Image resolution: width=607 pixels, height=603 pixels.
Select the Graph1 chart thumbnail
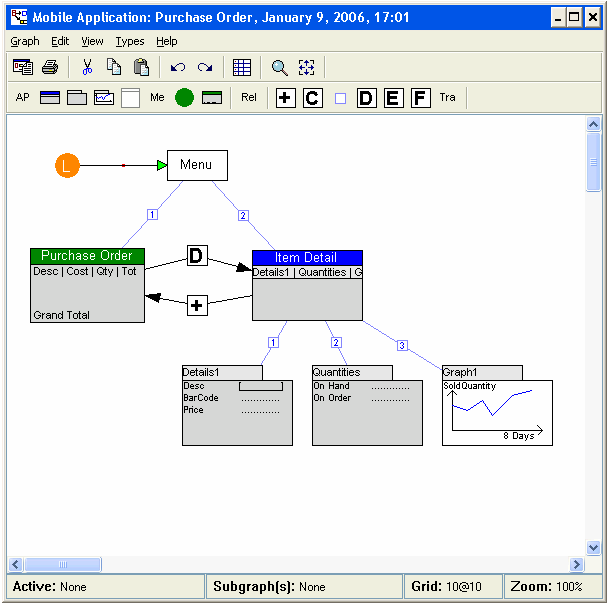(x=497, y=411)
